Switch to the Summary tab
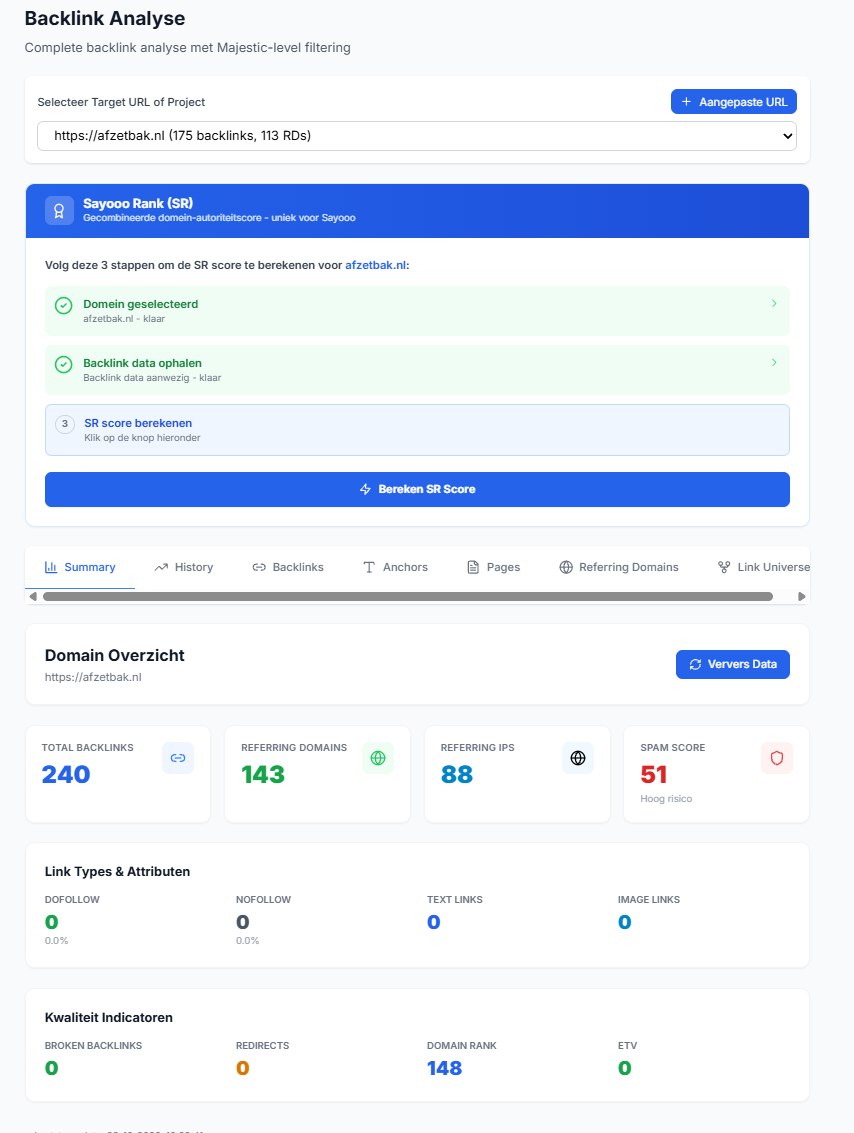Screen dimensions: 854x1133 80,567
